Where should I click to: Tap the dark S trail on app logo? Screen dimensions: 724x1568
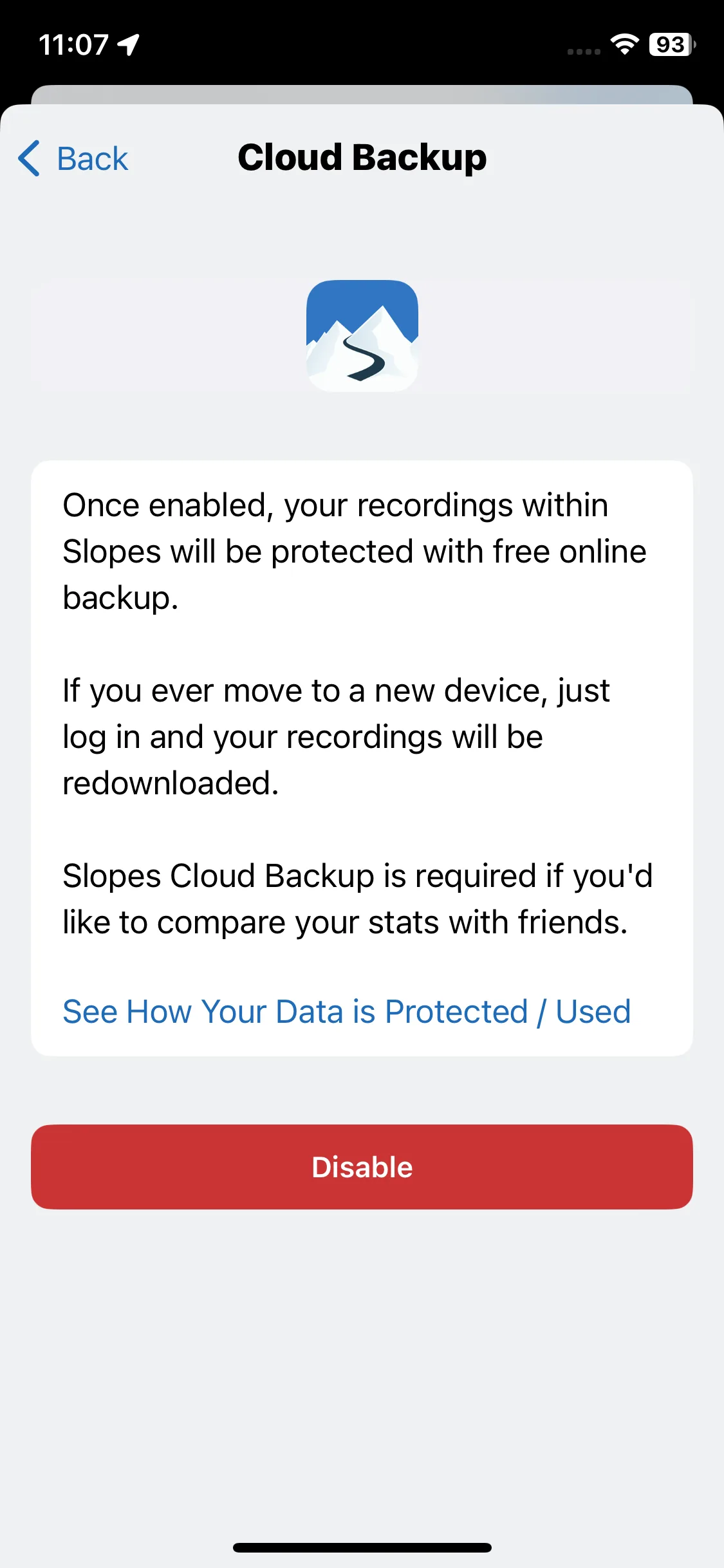(365, 357)
